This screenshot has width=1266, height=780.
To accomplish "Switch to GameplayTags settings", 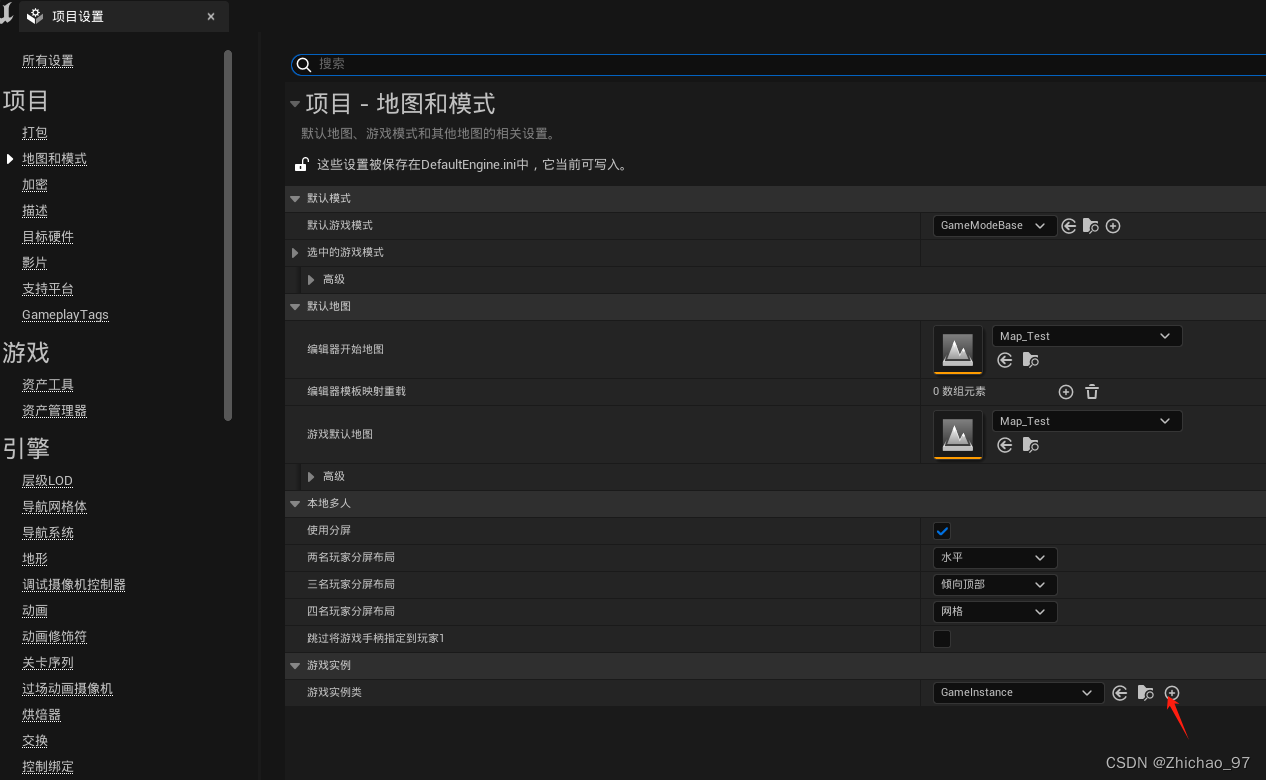I will coord(65,314).
